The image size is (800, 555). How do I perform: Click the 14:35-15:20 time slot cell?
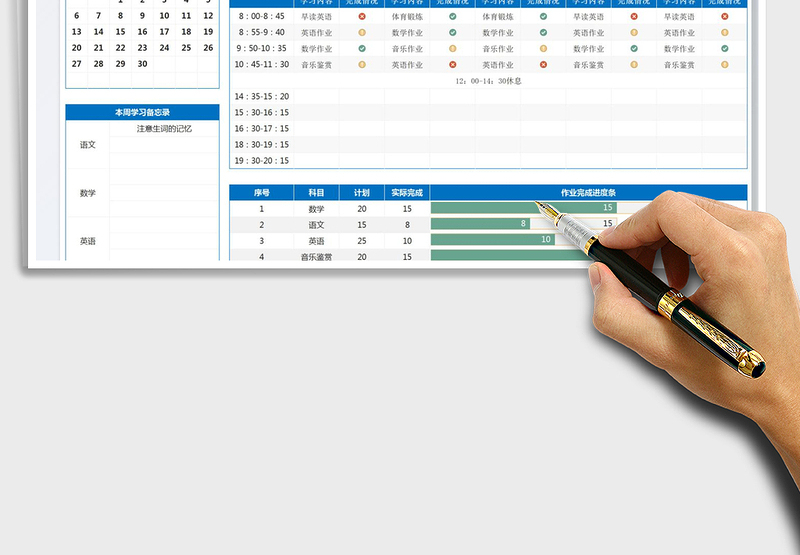tap(262, 97)
